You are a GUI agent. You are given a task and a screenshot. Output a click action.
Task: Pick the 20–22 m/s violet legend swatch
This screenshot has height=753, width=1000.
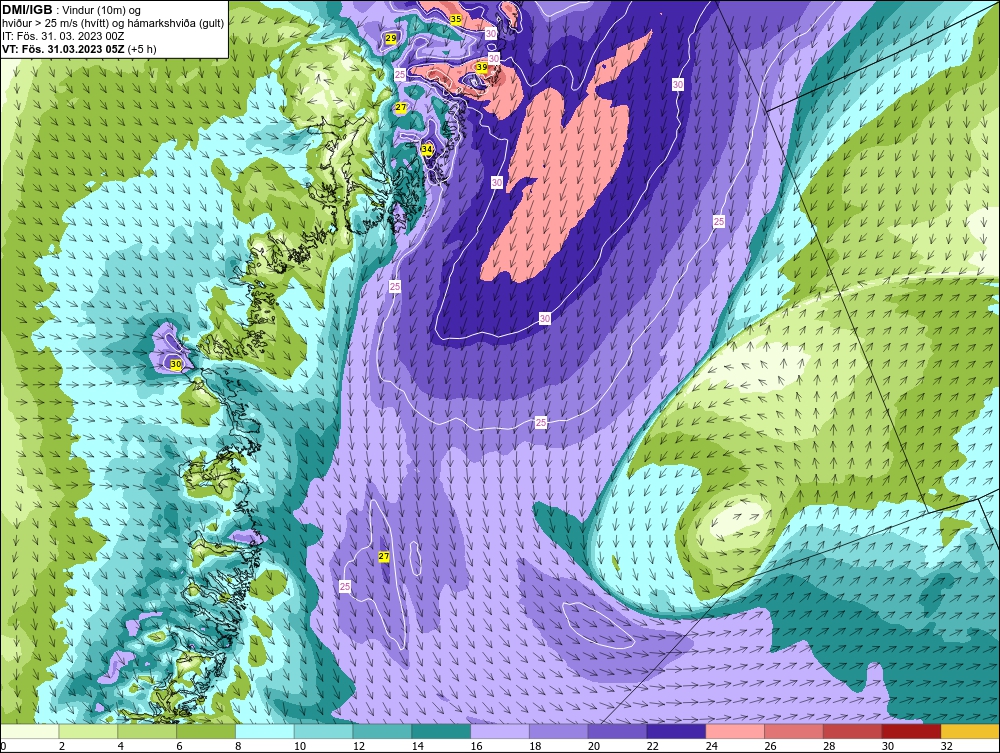click(x=617, y=731)
